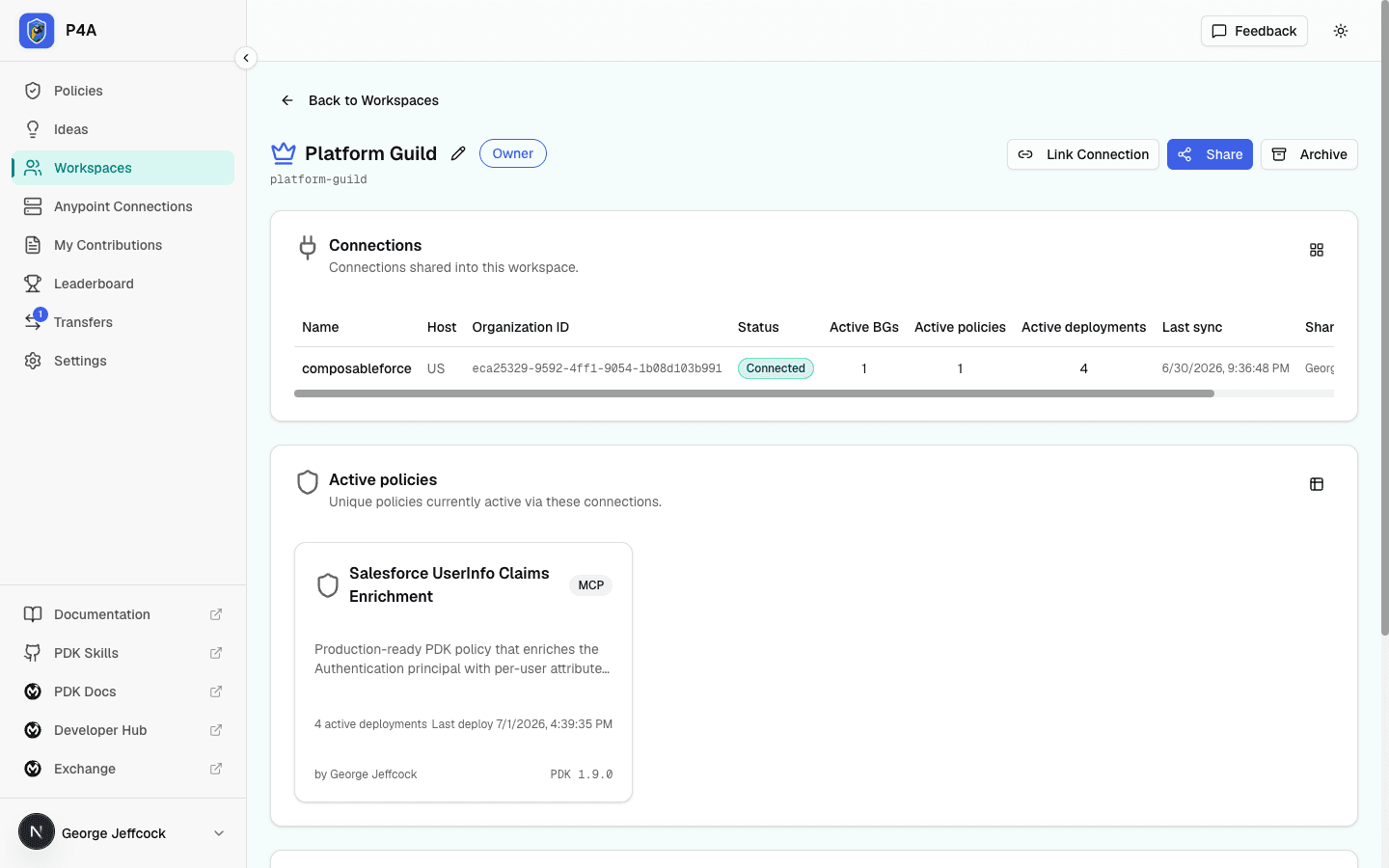The width and height of the screenshot is (1389, 868).
Task: Click the Link Connection button
Action: click(x=1083, y=154)
